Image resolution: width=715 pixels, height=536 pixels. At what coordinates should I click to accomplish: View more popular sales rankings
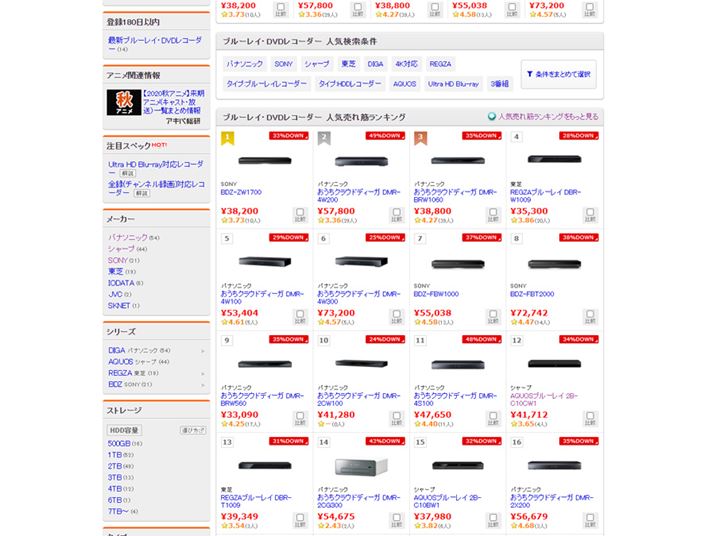click(x=548, y=116)
